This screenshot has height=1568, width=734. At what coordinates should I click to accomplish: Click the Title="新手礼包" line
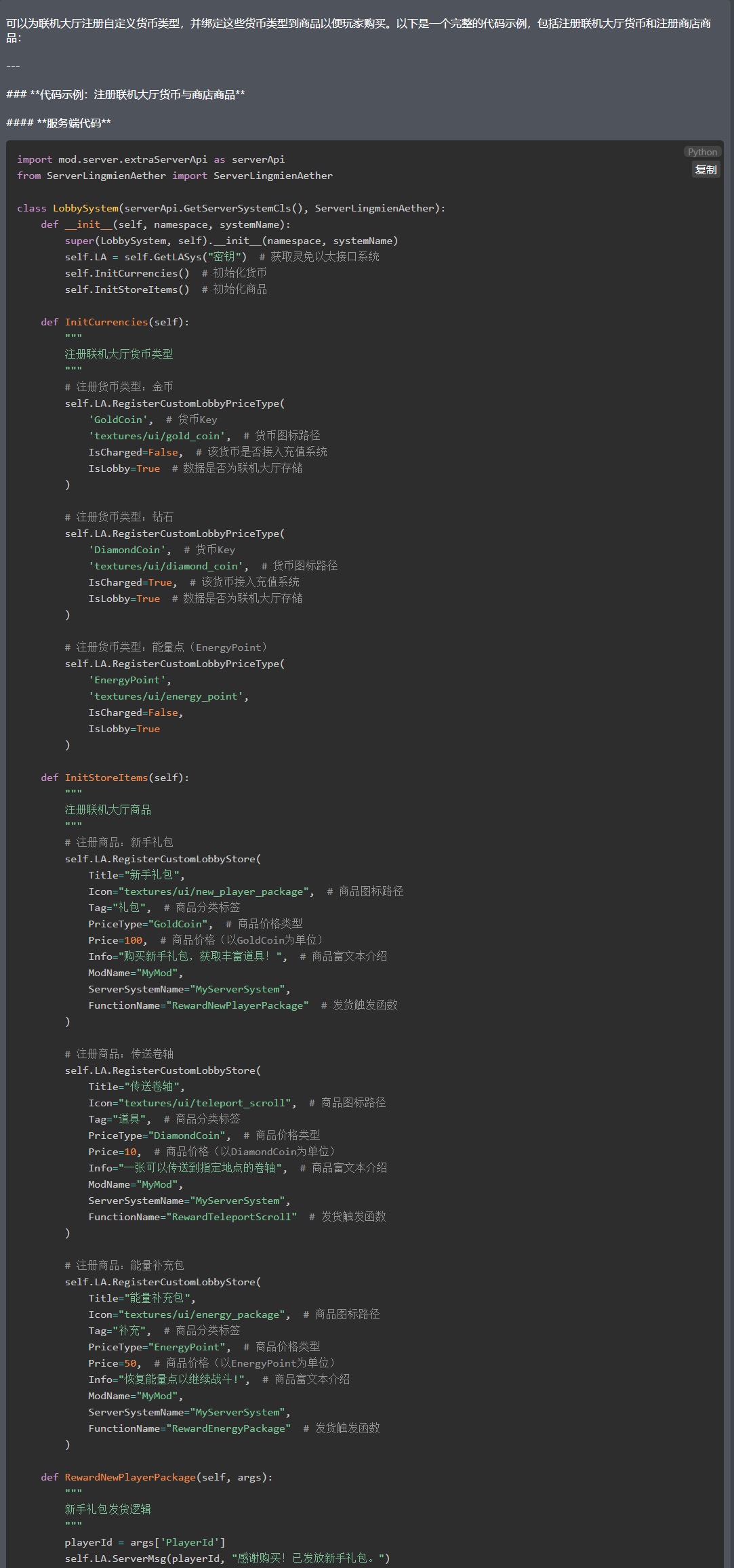point(136,875)
